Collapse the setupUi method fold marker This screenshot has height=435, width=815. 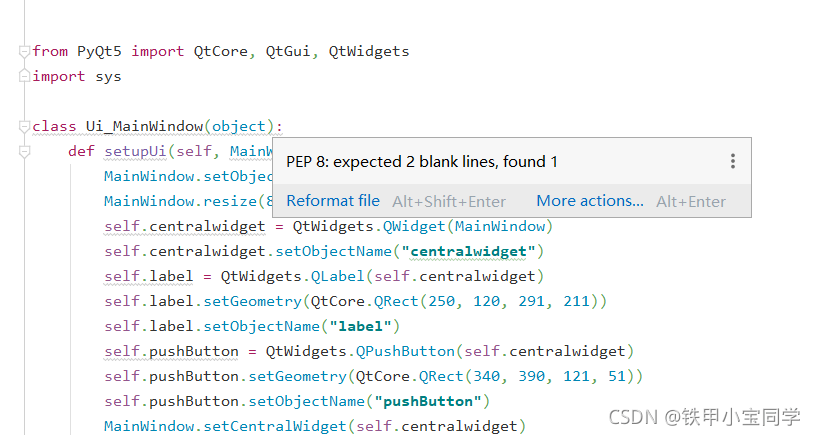click(24, 152)
